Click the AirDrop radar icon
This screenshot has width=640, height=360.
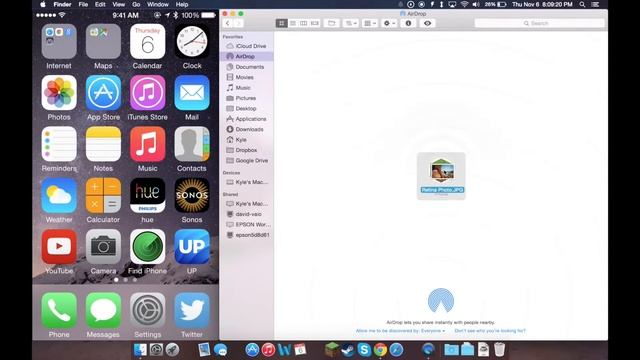[x=441, y=300]
